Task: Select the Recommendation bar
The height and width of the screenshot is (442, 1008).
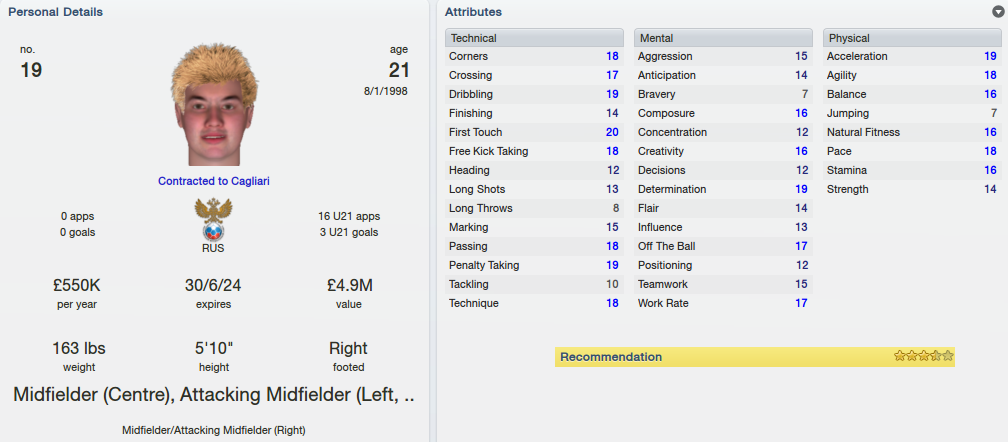Action: (x=755, y=357)
